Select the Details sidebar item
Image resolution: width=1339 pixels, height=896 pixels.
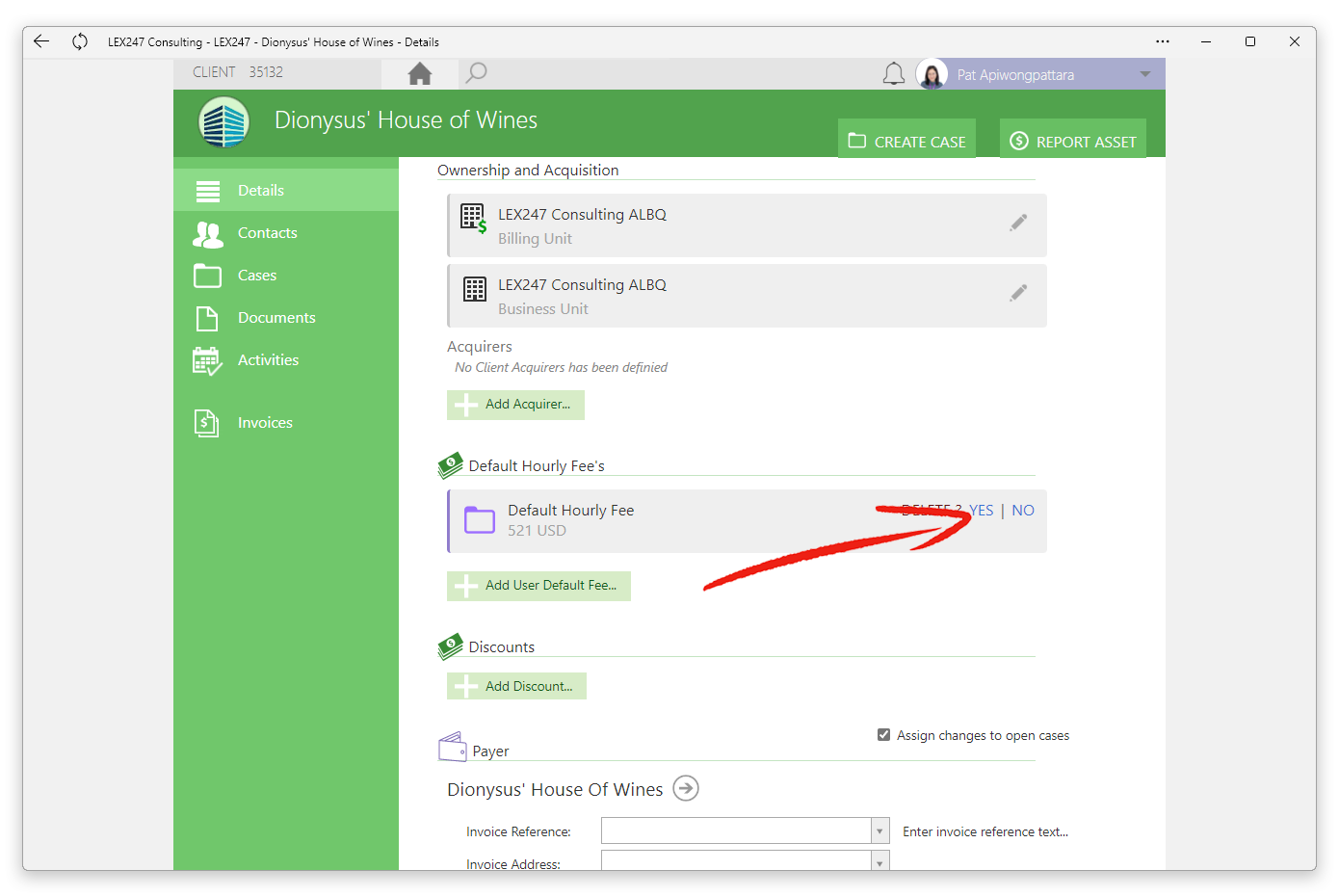point(286,190)
